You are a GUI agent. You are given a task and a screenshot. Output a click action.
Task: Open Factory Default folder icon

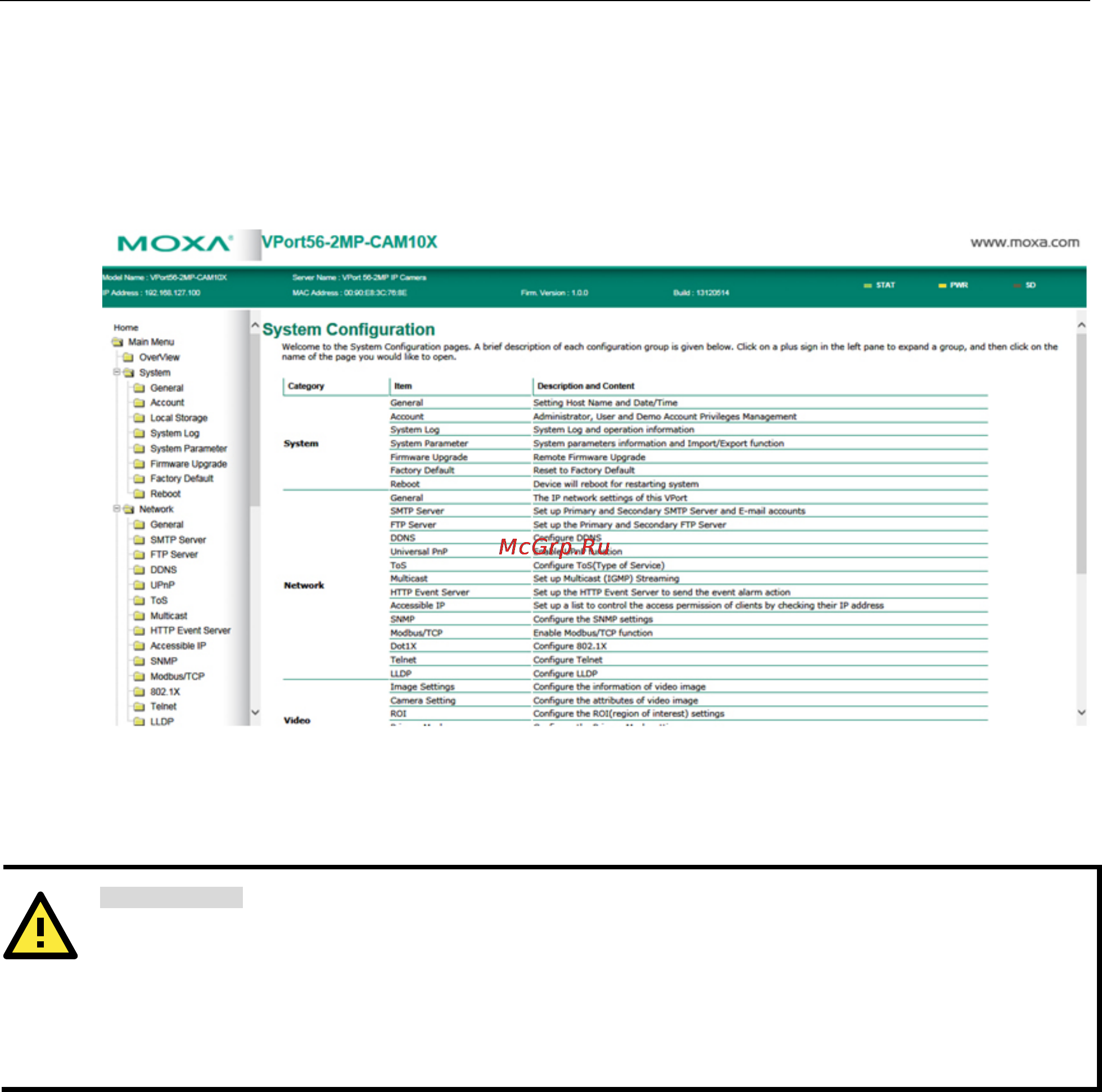click(139, 479)
